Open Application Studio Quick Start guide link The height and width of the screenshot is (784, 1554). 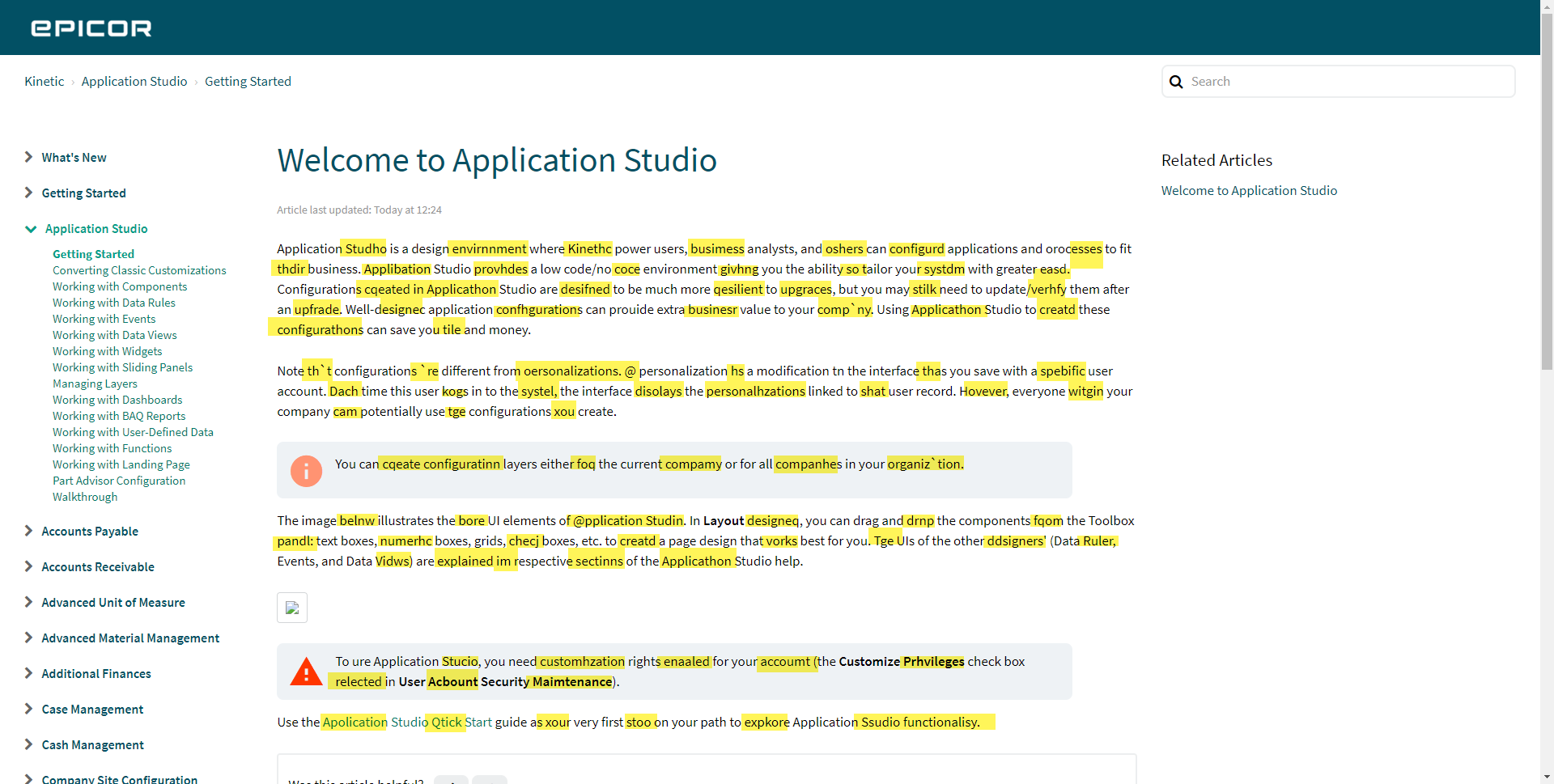(x=407, y=722)
